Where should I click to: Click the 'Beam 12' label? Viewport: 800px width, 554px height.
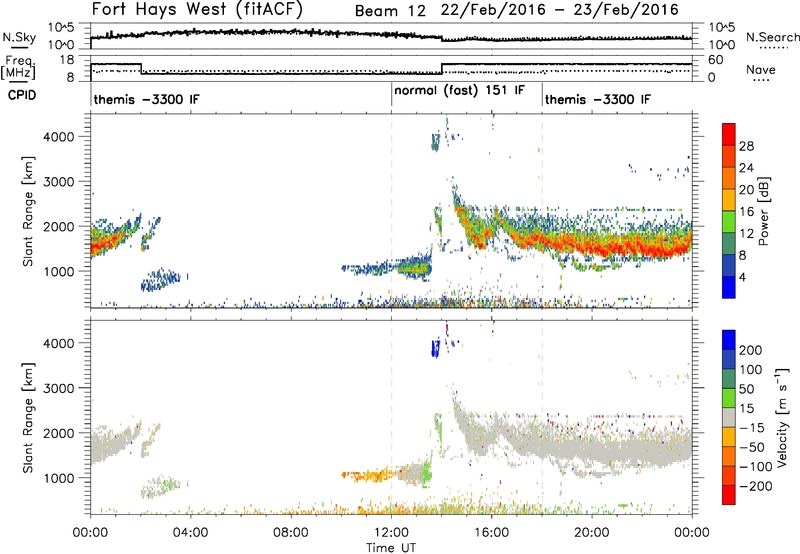pyautogui.click(x=390, y=11)
